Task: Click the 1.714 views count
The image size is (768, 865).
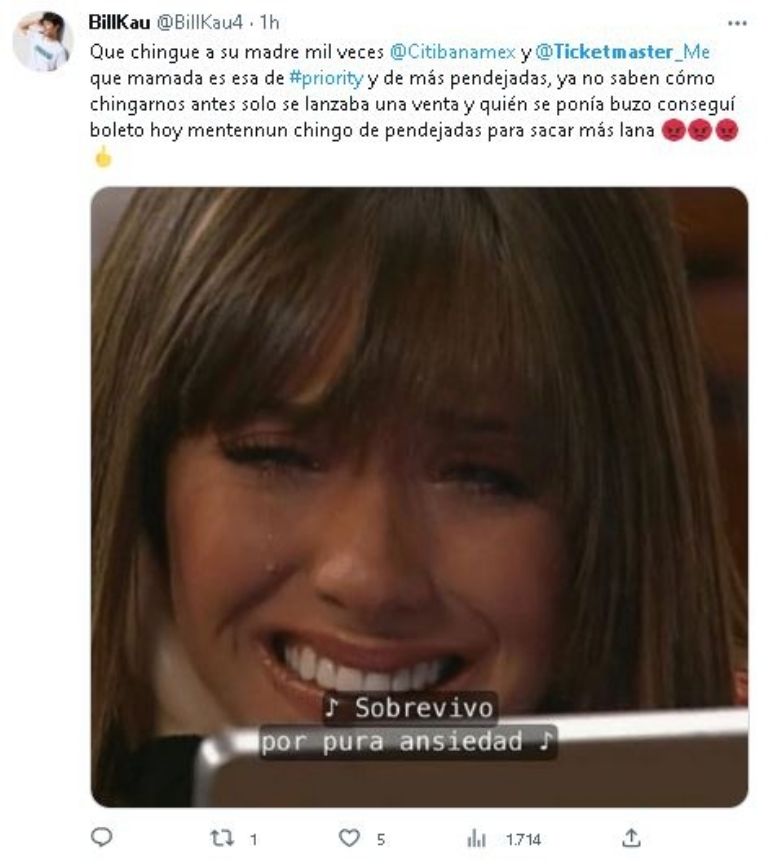Action: [x=524, y=840]
